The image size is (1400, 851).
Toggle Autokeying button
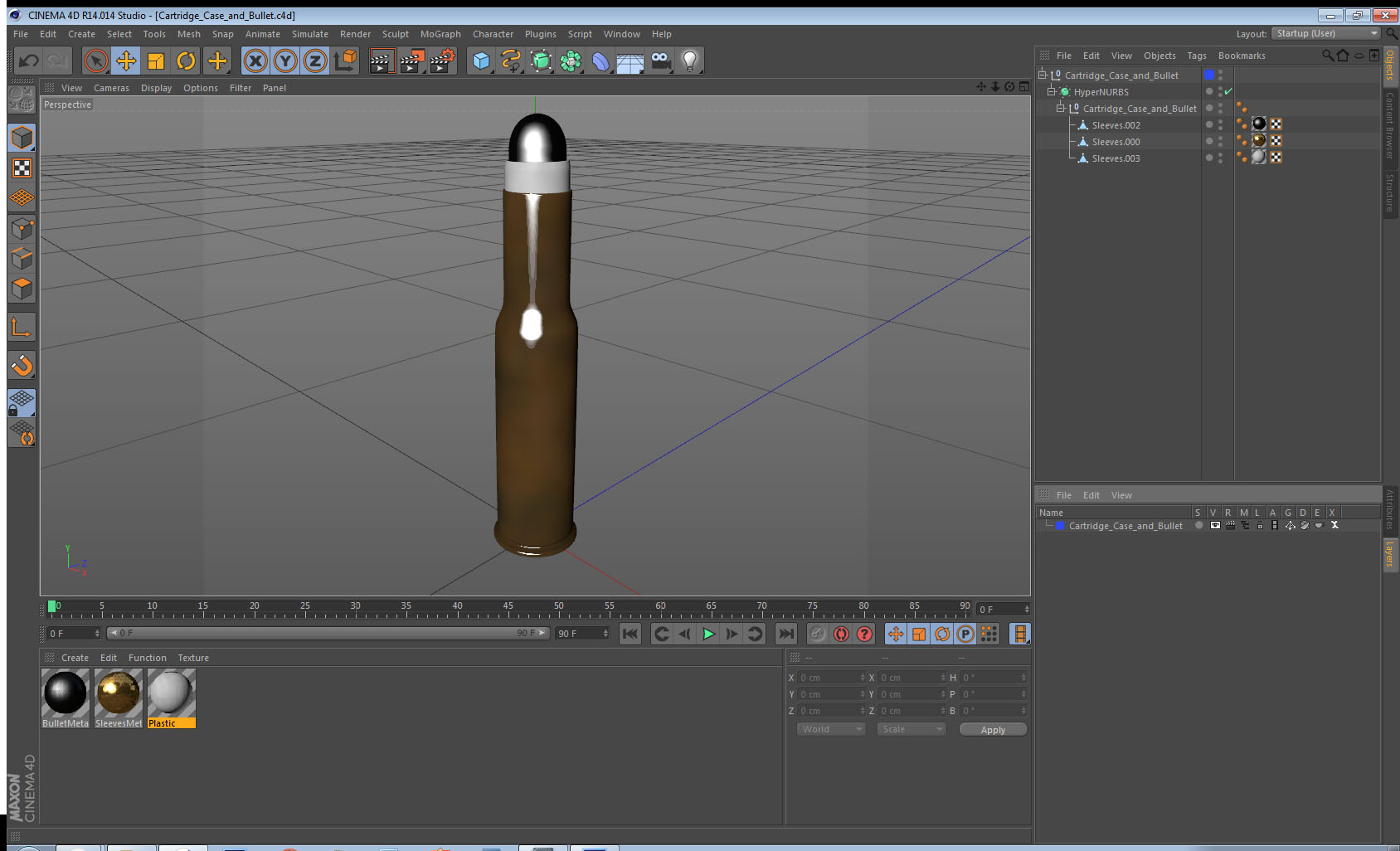pyautogui.click(x=841, y=634)
